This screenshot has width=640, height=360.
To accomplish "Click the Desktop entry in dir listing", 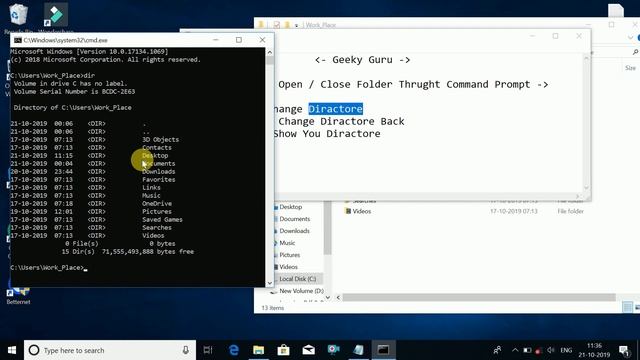I will pos(155,156).
